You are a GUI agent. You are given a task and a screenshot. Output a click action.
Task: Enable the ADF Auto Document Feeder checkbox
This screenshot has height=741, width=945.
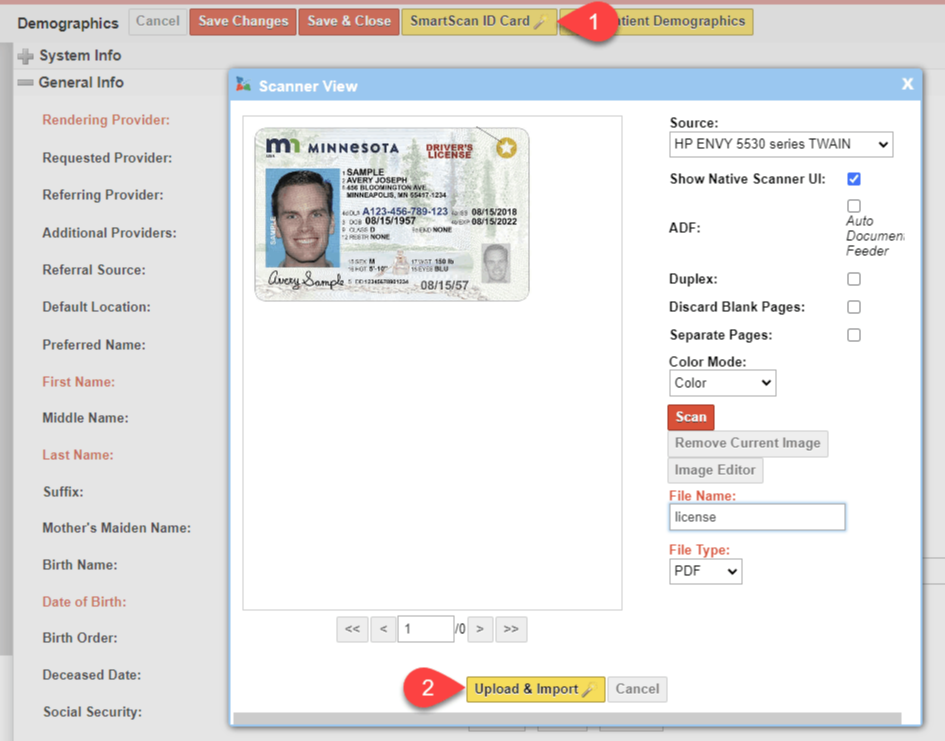pyautogui.click(x=853, y=205)
